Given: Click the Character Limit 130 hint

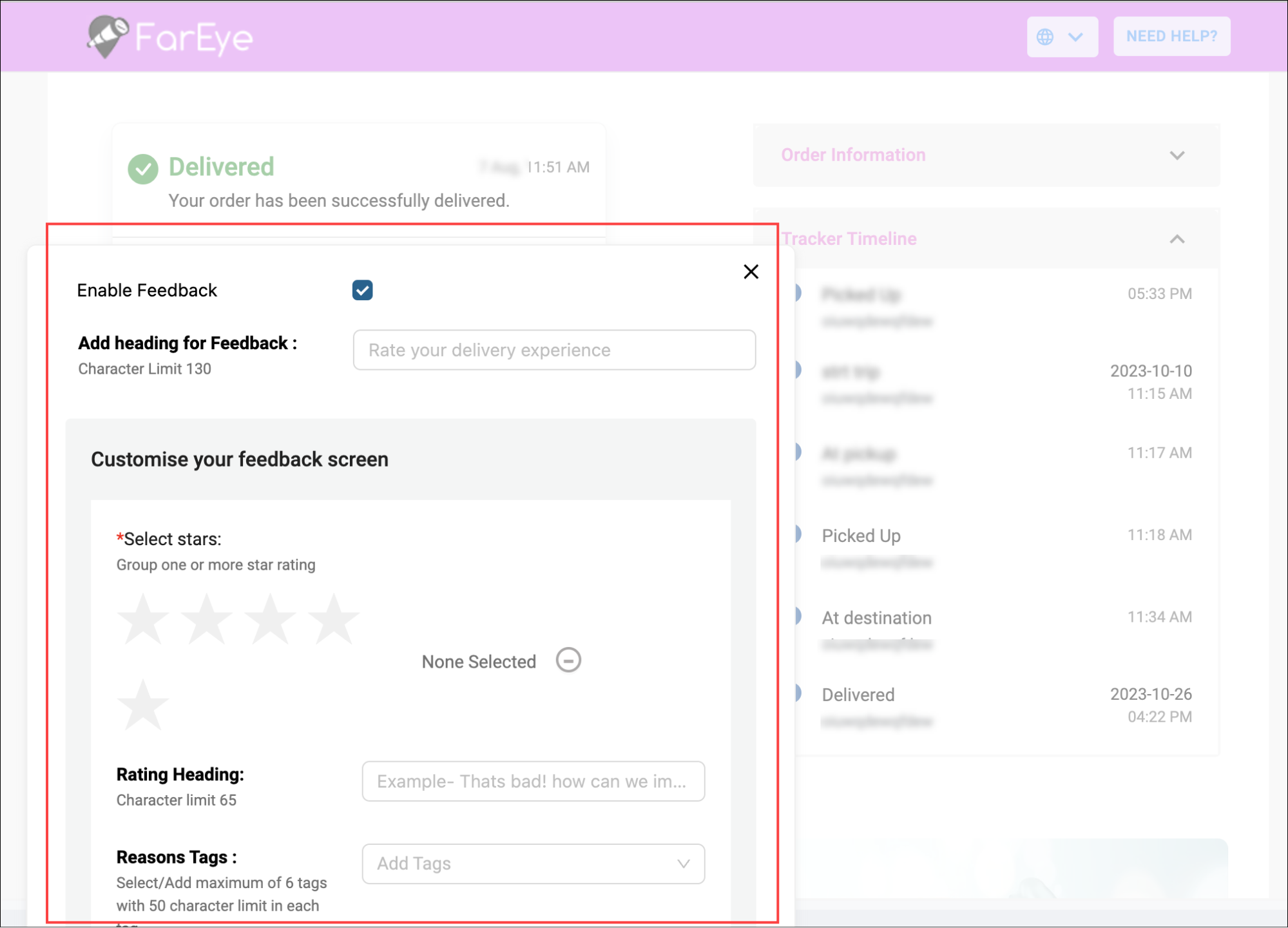Looking at the screenshot, I should 144,369.
